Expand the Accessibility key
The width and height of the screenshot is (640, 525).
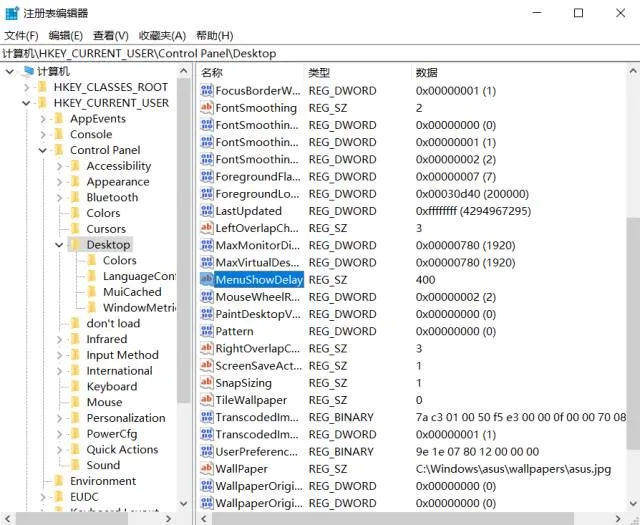coord(60,166)
